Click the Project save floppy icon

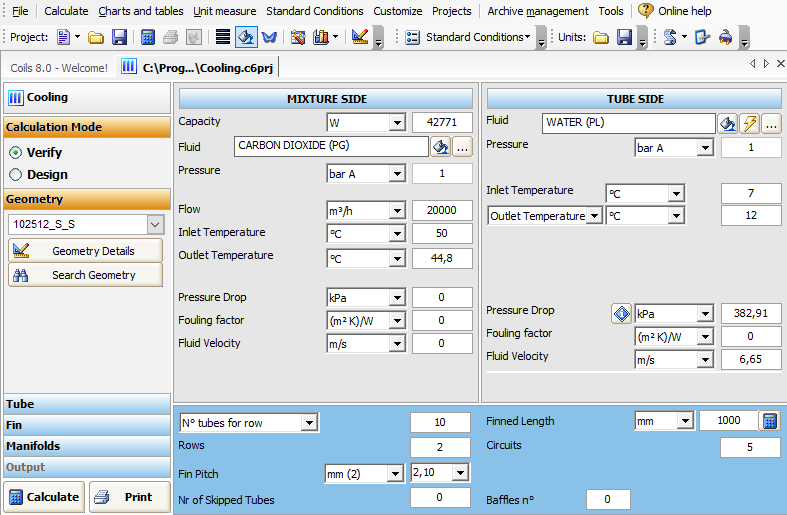point(119,37)
